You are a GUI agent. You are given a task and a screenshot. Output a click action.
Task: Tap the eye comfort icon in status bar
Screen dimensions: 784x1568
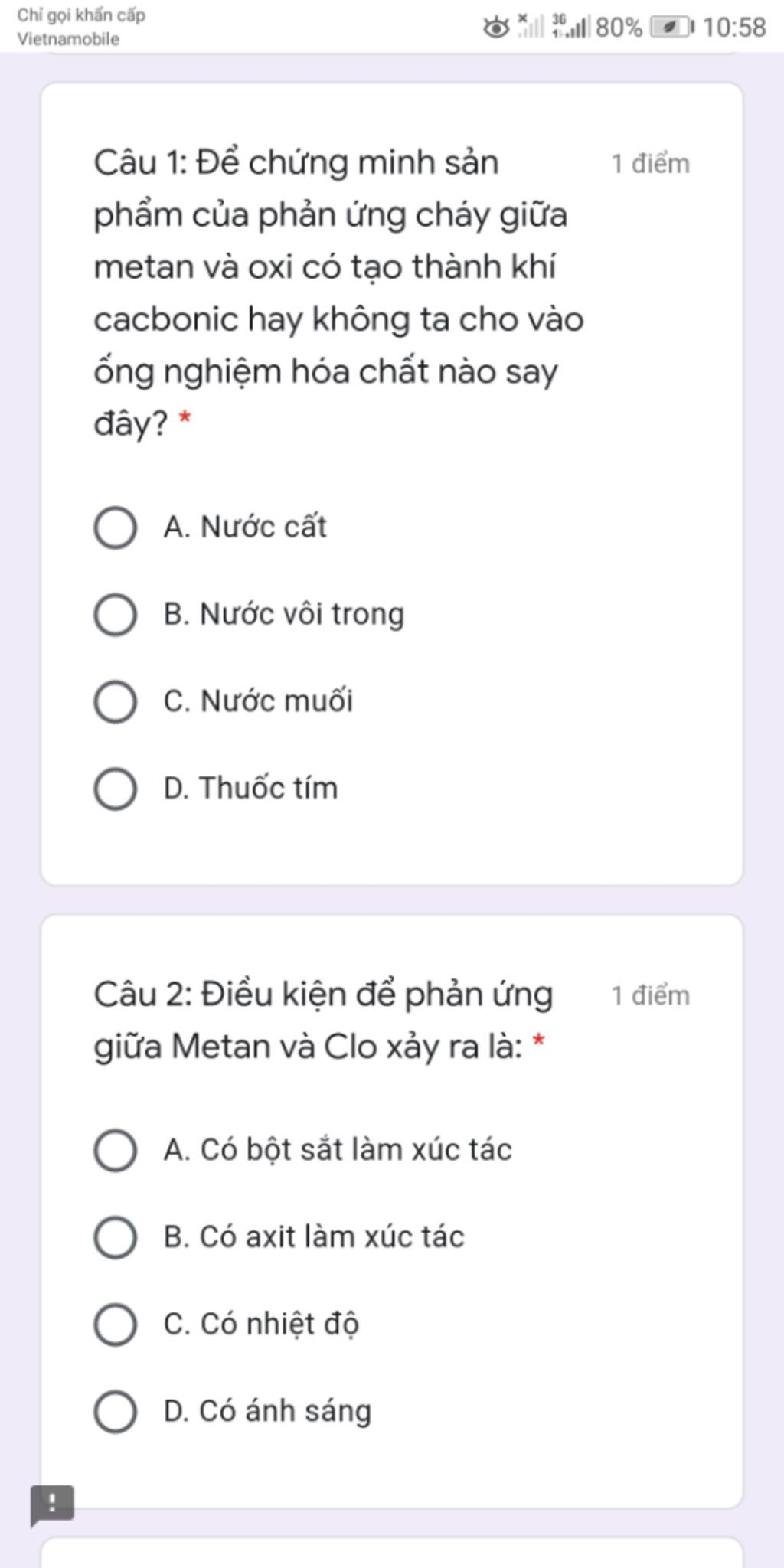[x=496, y=28]
